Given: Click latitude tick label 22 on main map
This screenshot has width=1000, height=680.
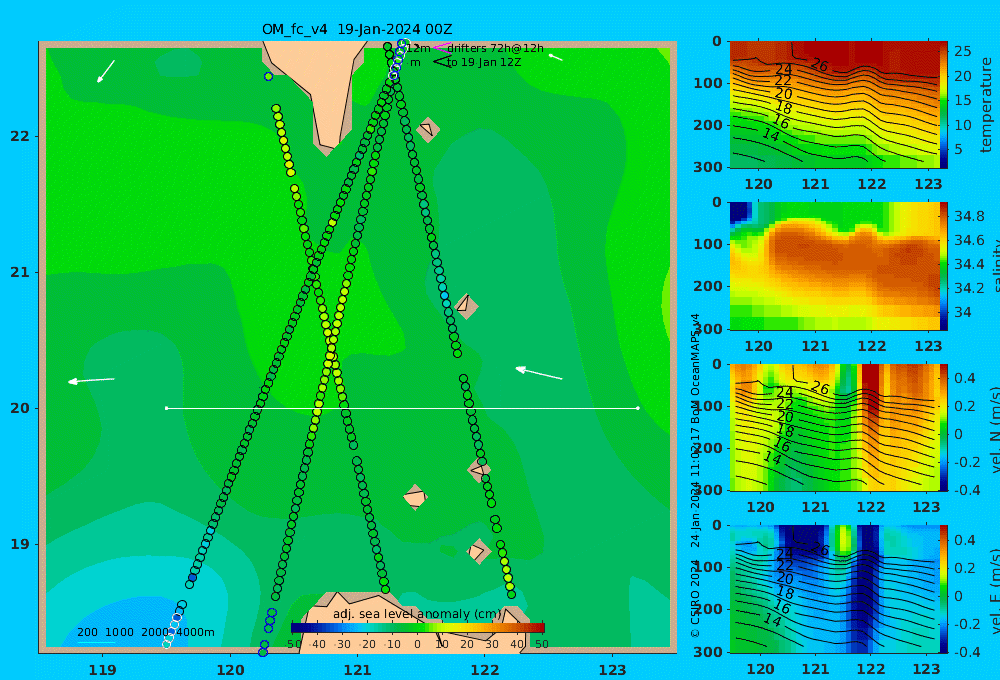Looking at the screenshot, I should click(x=20, y=137).
